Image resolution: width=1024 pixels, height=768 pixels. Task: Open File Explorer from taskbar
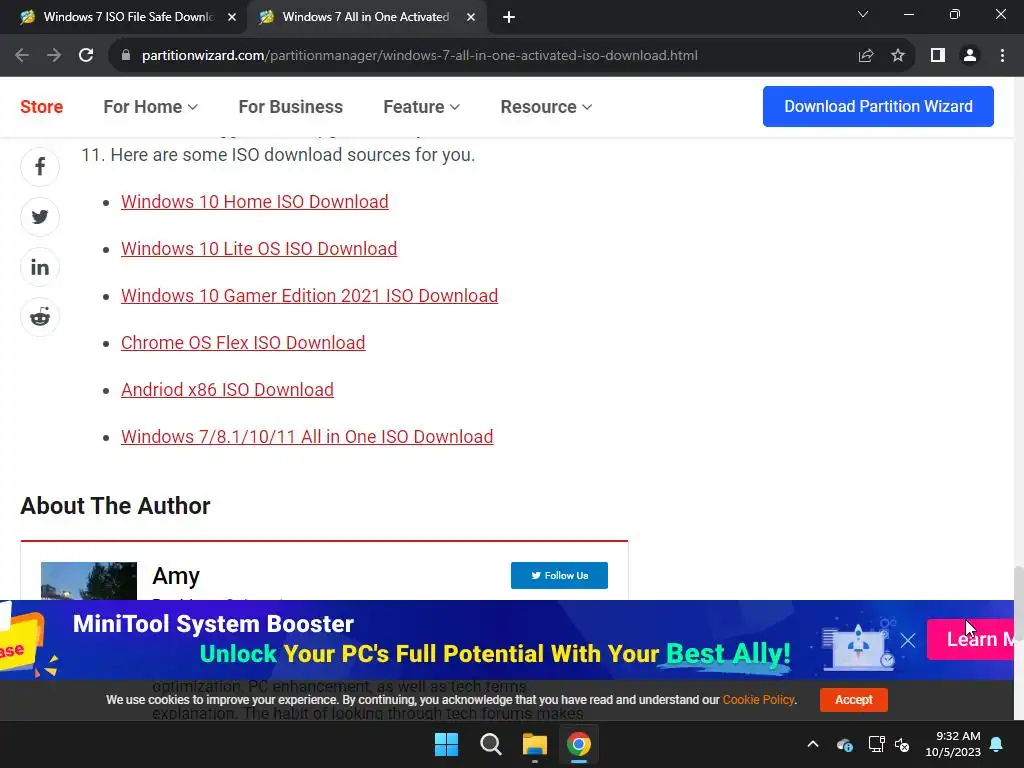coord(534,744)
